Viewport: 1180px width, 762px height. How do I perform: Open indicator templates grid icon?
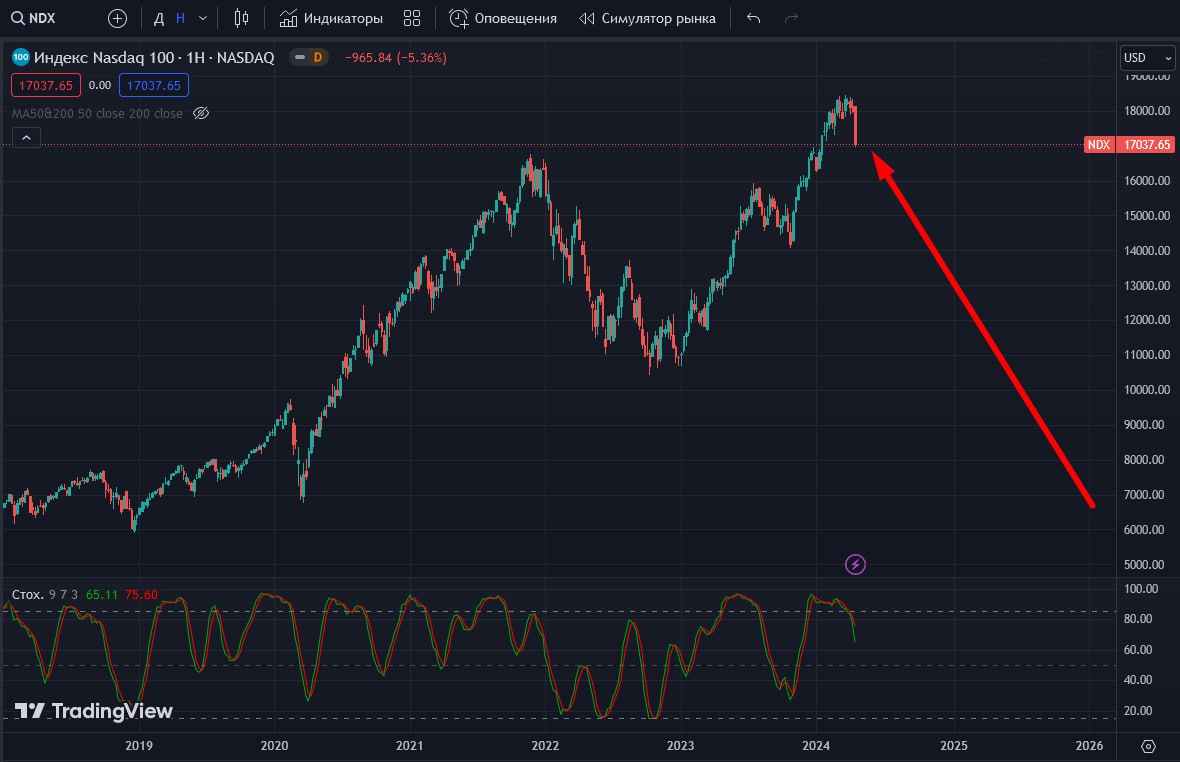coord(412,18)
